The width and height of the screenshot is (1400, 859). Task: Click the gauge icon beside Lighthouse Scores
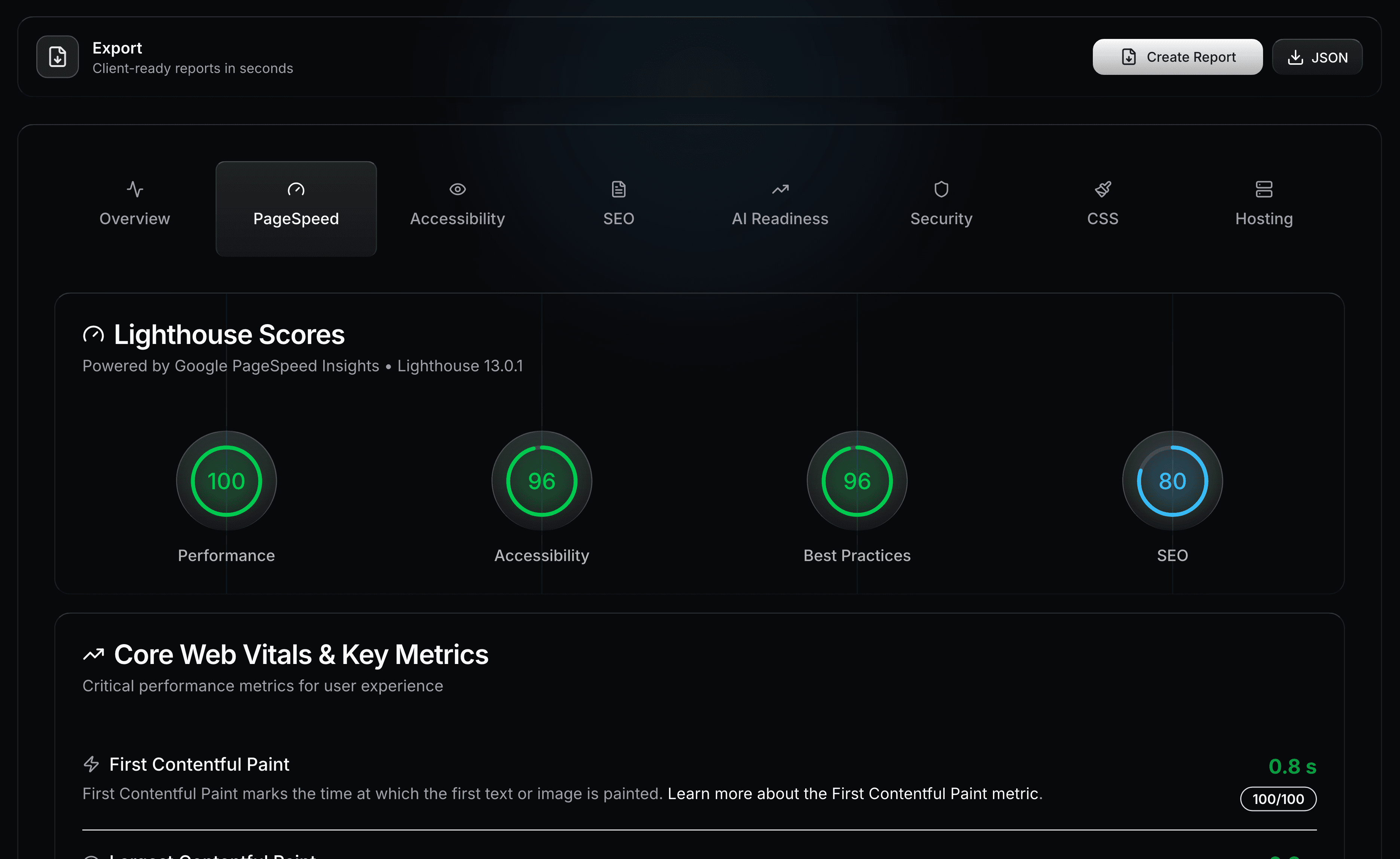(94, 334)
